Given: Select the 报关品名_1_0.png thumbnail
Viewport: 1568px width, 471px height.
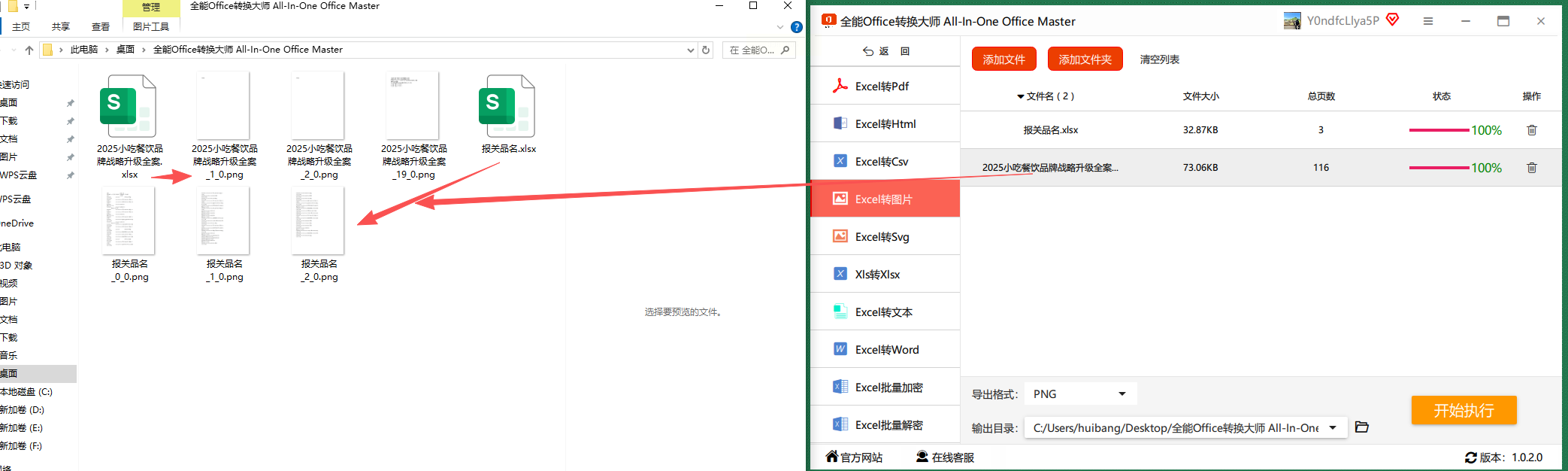Looking at the screenshot, I should [x=224, y=234].
